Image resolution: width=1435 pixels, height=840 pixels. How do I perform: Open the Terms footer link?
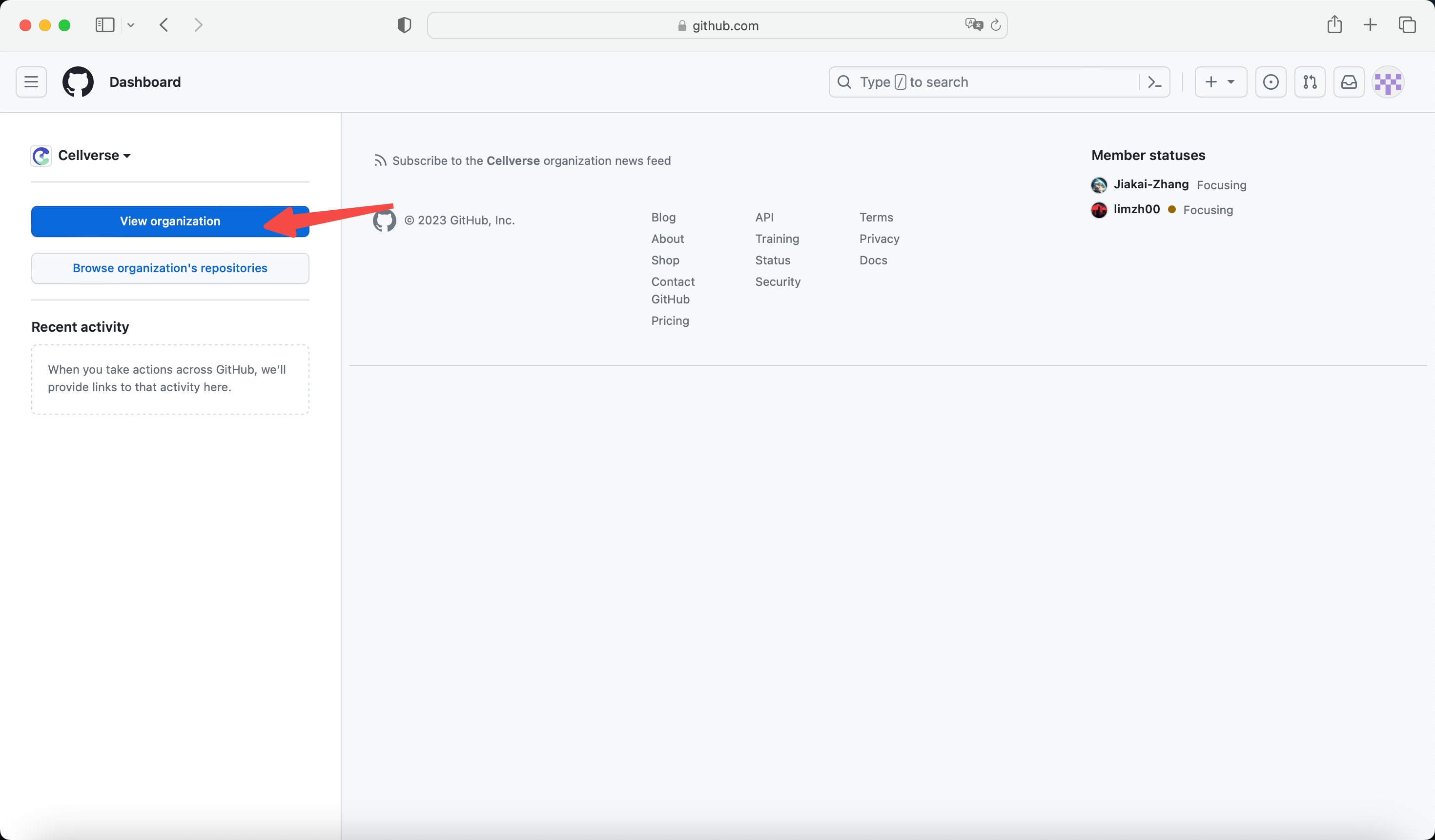pos(877,218)
